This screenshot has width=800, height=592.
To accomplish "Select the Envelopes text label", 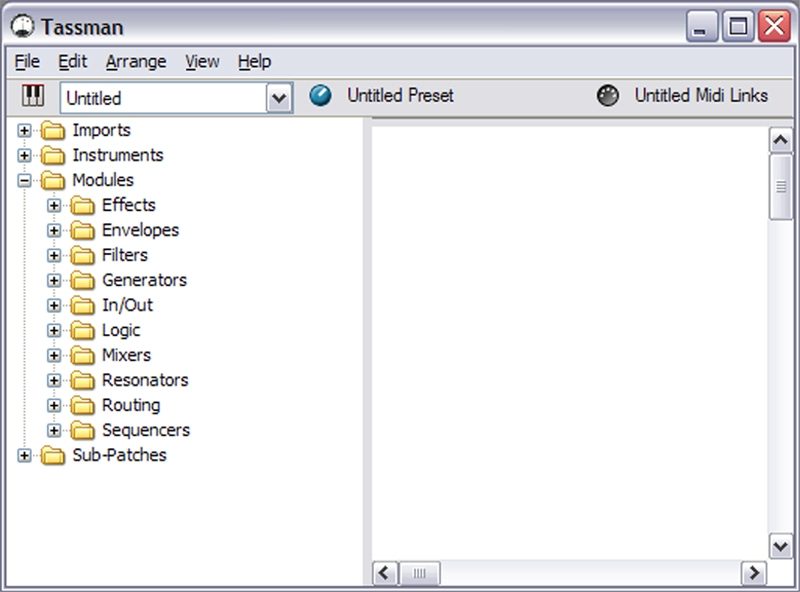I will tap(140, 230).
